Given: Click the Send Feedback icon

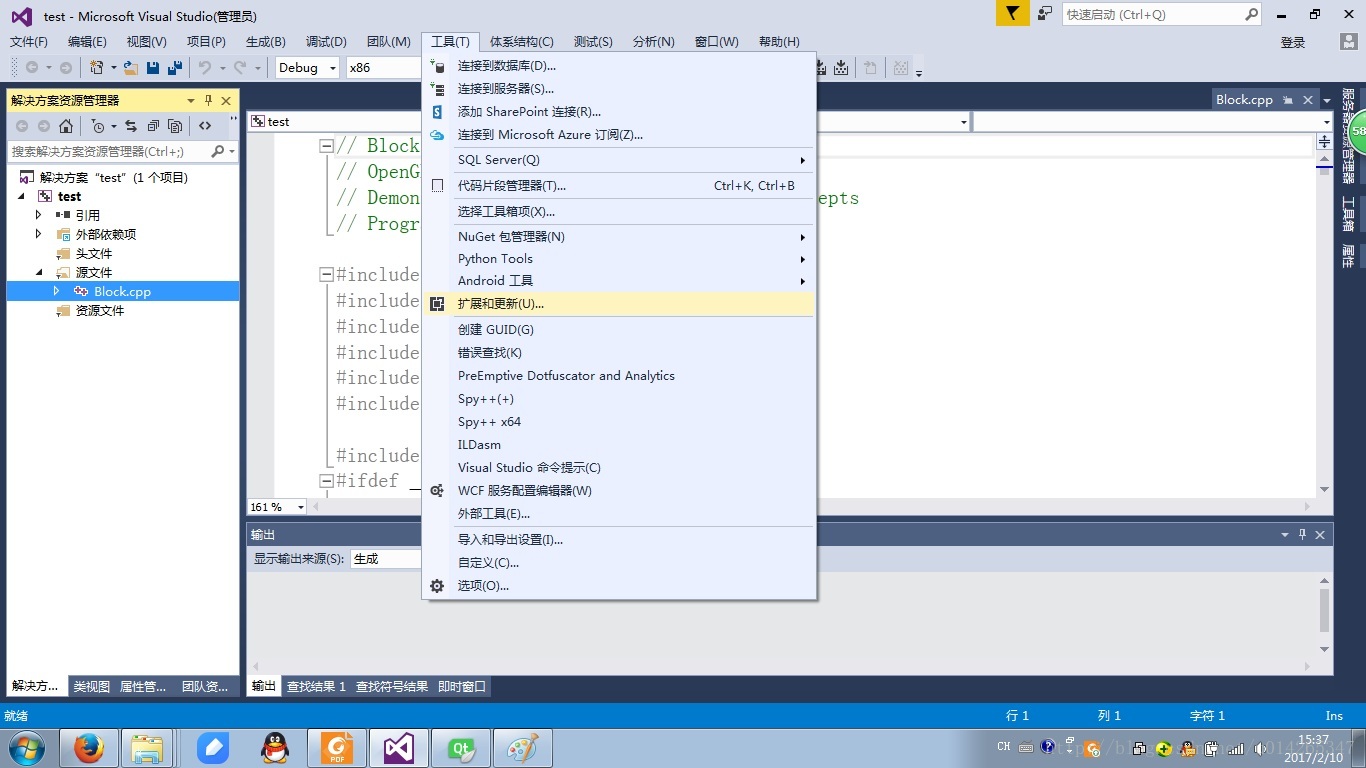Looking at the screenshot, I should click(x=1045, y=14).
